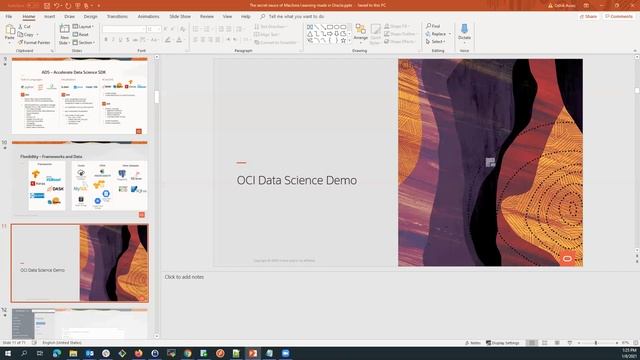Switch to the Slide Show tab

(180, 16)
